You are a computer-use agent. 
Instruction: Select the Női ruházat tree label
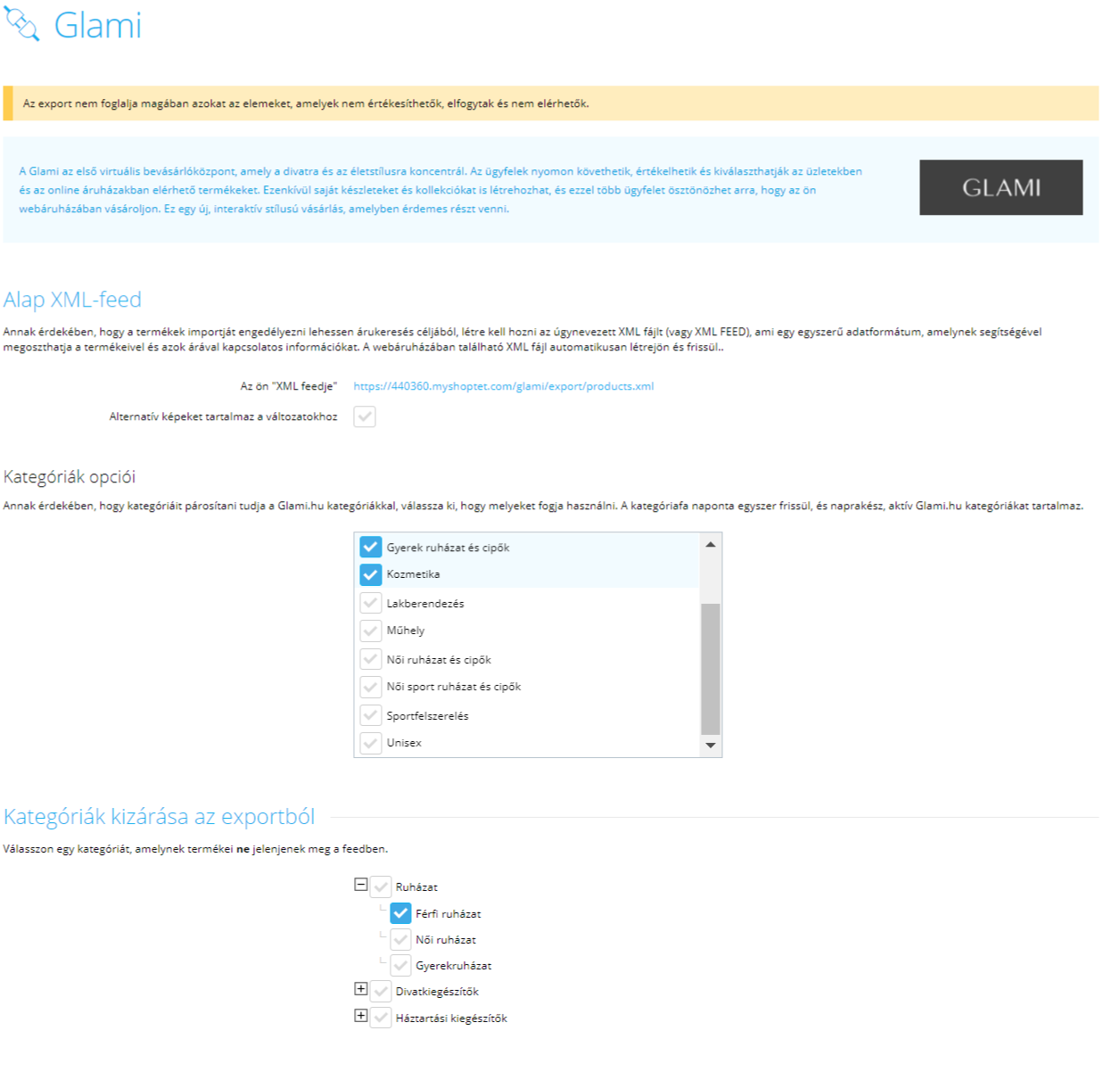(446, 940)
